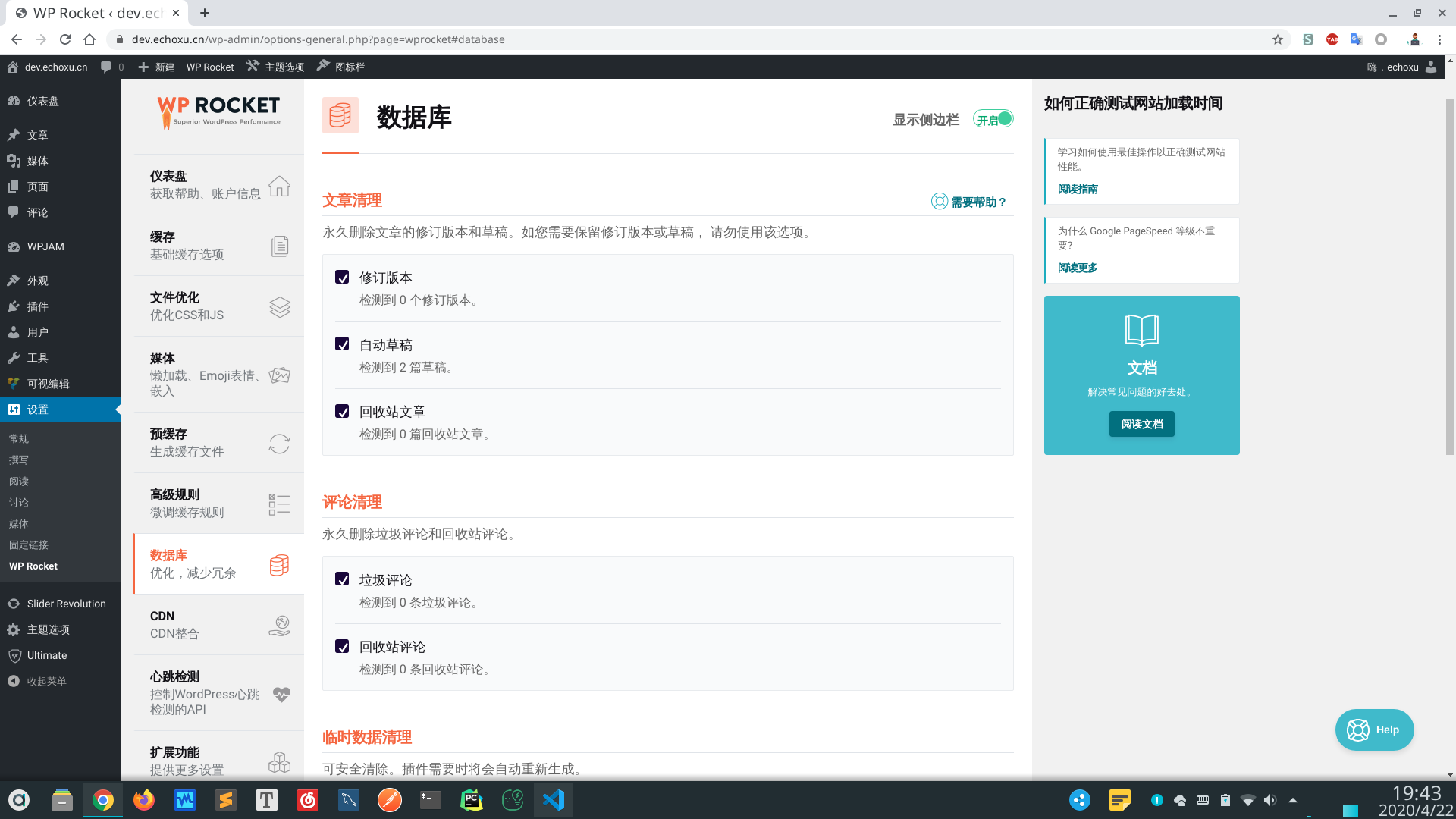Click the 需要帮助 lifebuoy icon
Image resolution: width=1456 pixels, height=819 pixels.
coord(939,202)
